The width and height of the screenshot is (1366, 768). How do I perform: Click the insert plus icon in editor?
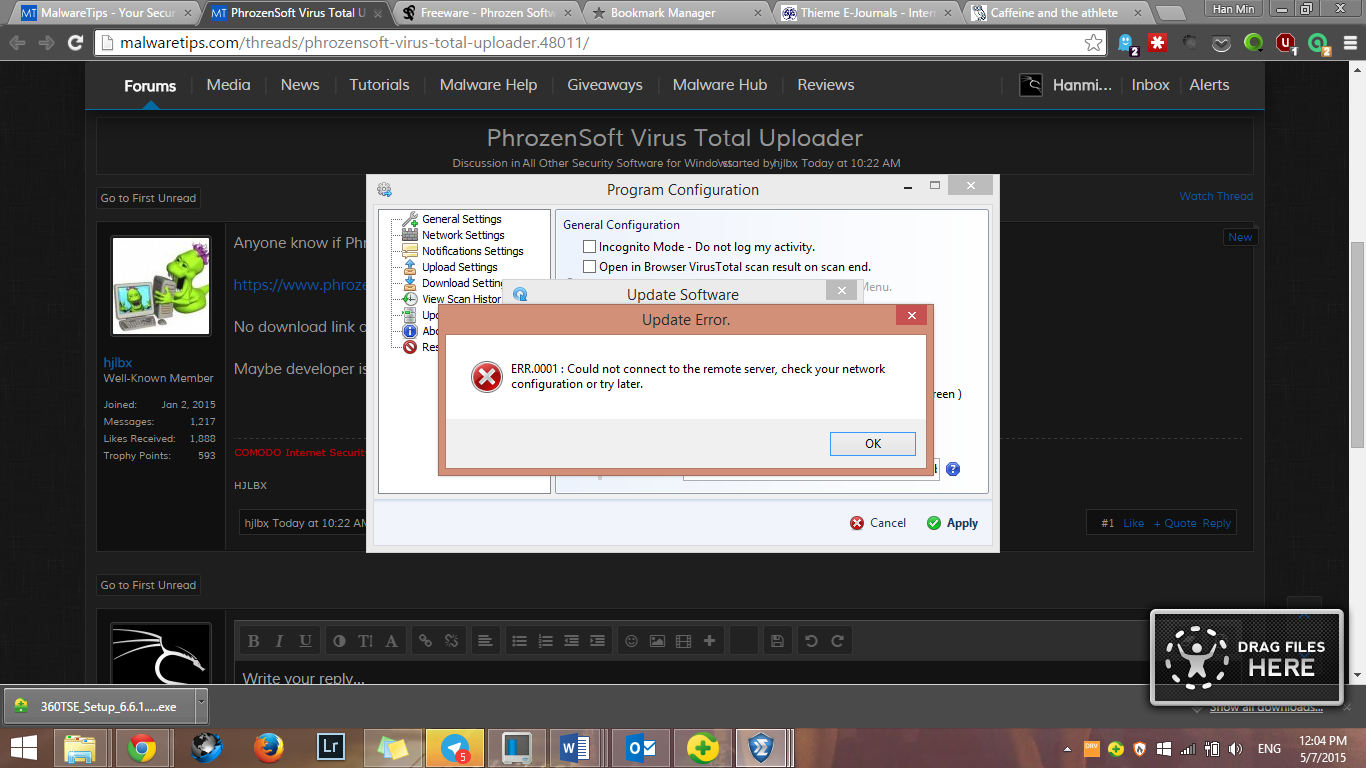[x=709, y=641]
